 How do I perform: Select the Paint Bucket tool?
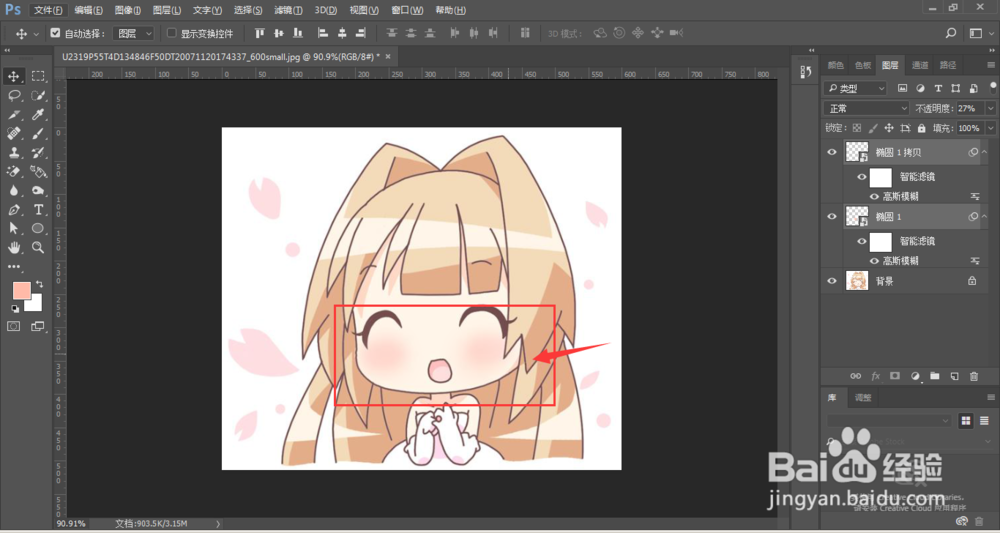coord(38,172)
